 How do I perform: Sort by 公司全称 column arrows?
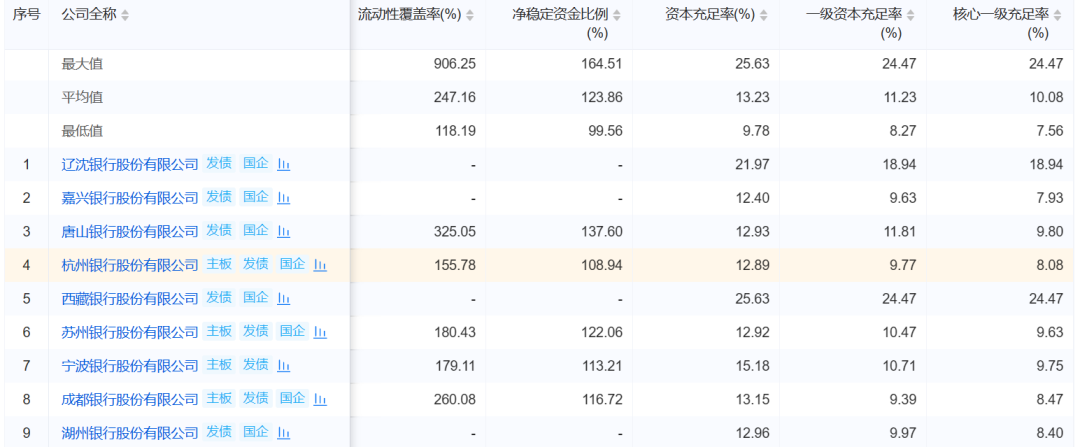(x=125, y=15)
